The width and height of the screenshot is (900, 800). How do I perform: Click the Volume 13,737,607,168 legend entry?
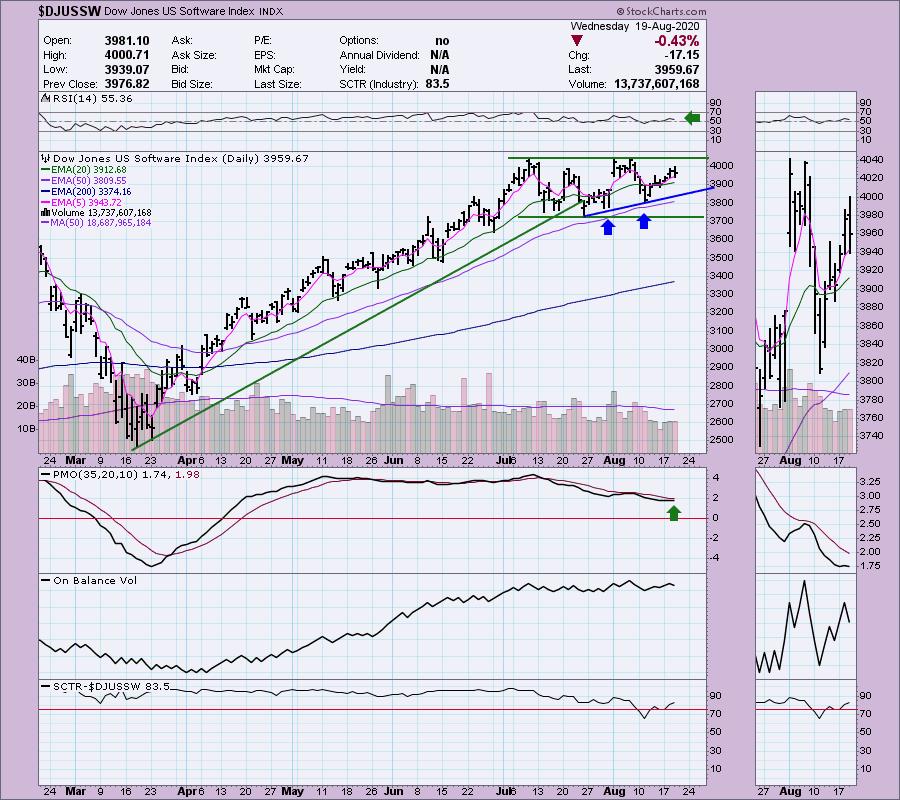click(x=96, y=212)
